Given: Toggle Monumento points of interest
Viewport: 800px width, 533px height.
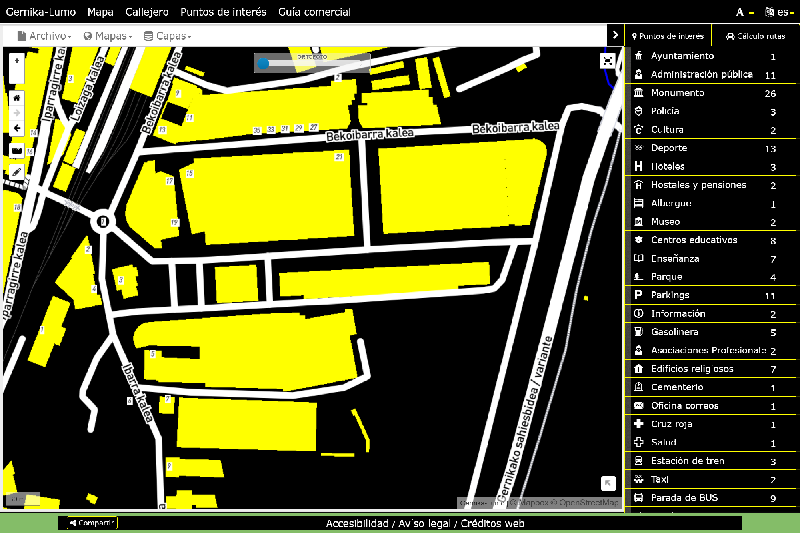Looking at the screenshot, I should pyautogui.click(x=677, y=93).
